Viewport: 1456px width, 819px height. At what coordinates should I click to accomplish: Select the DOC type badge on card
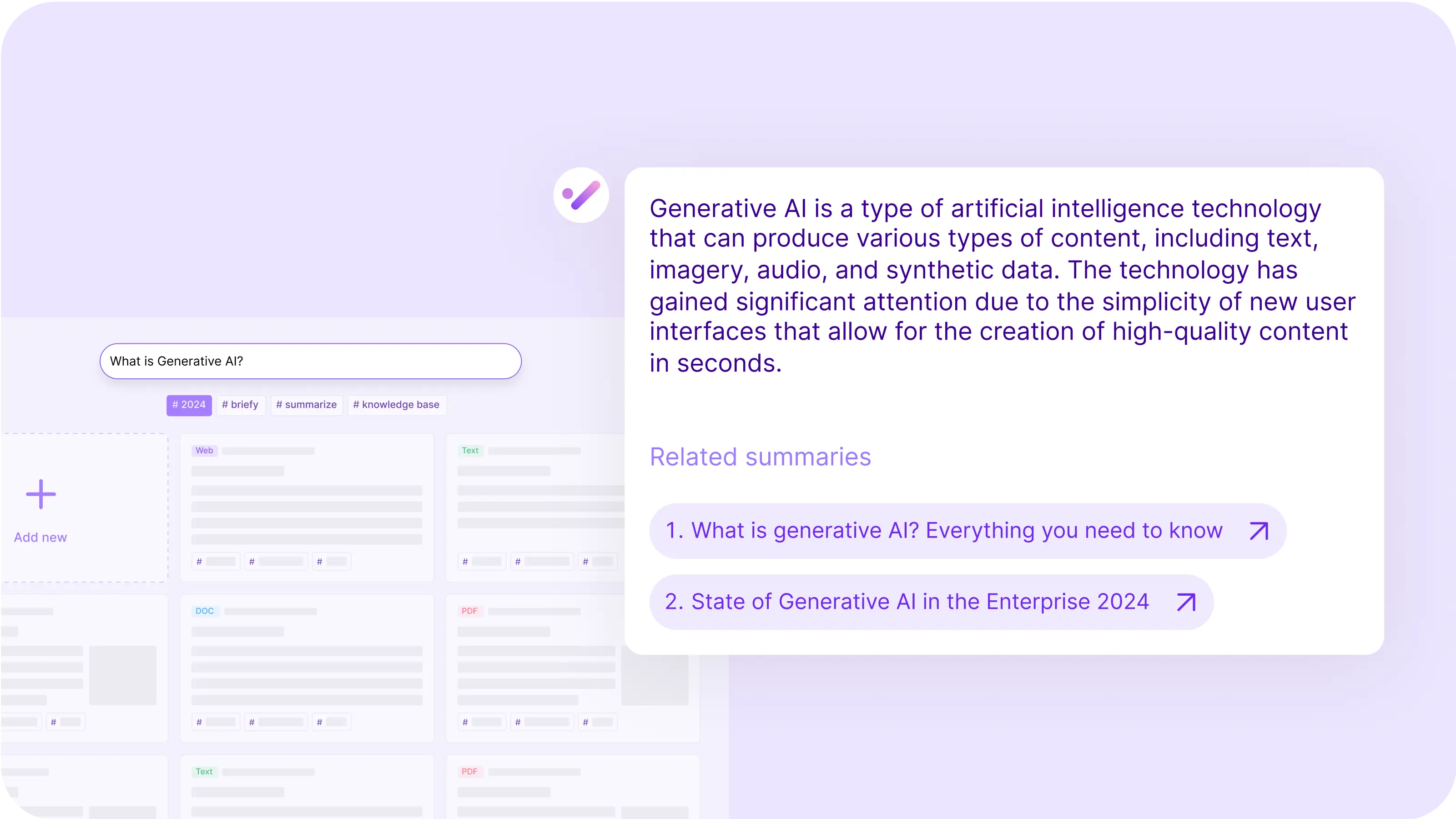click(205, 611)
